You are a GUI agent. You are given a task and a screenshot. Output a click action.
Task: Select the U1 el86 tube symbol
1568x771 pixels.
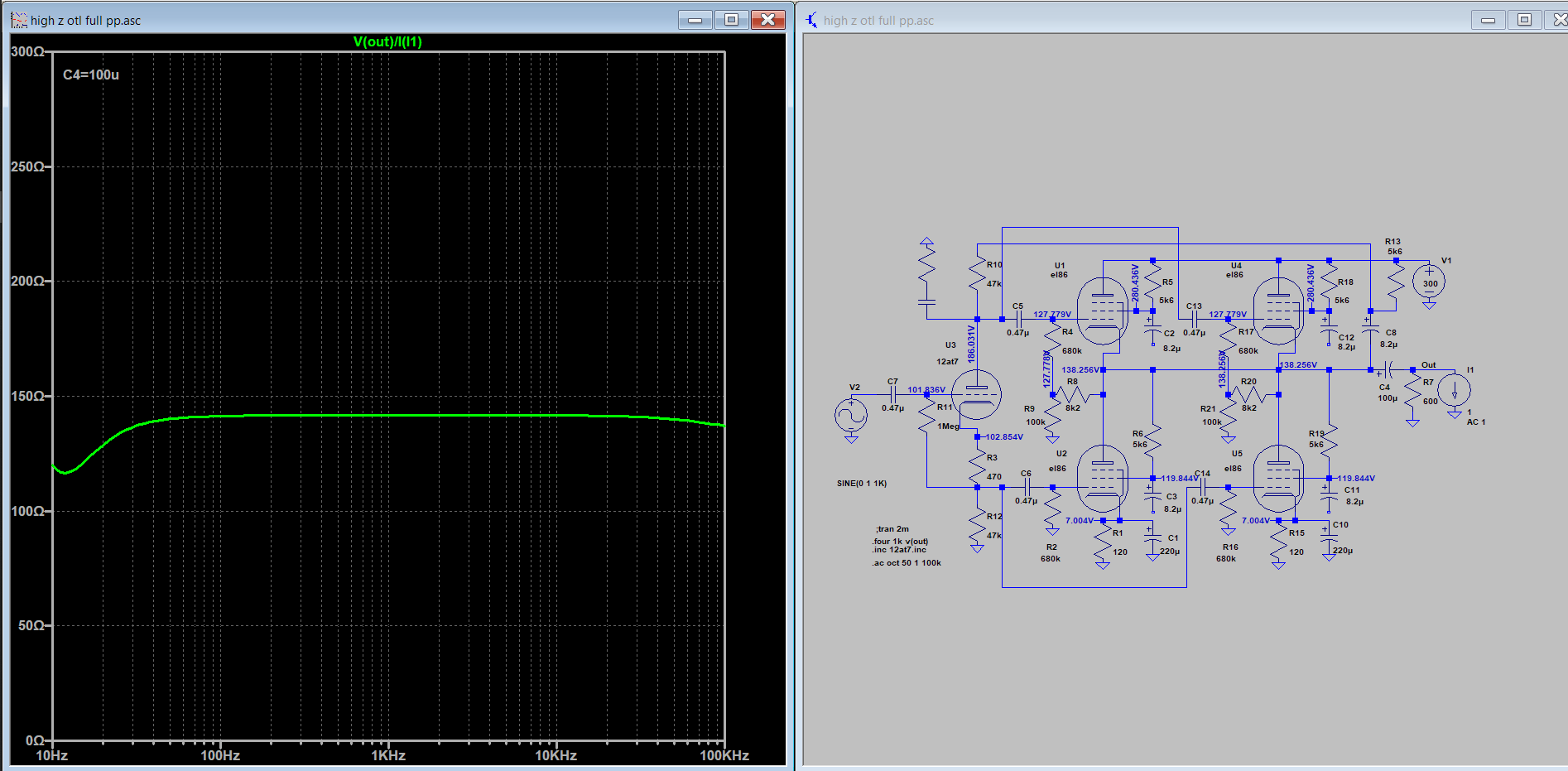[x=1103, y=311]
